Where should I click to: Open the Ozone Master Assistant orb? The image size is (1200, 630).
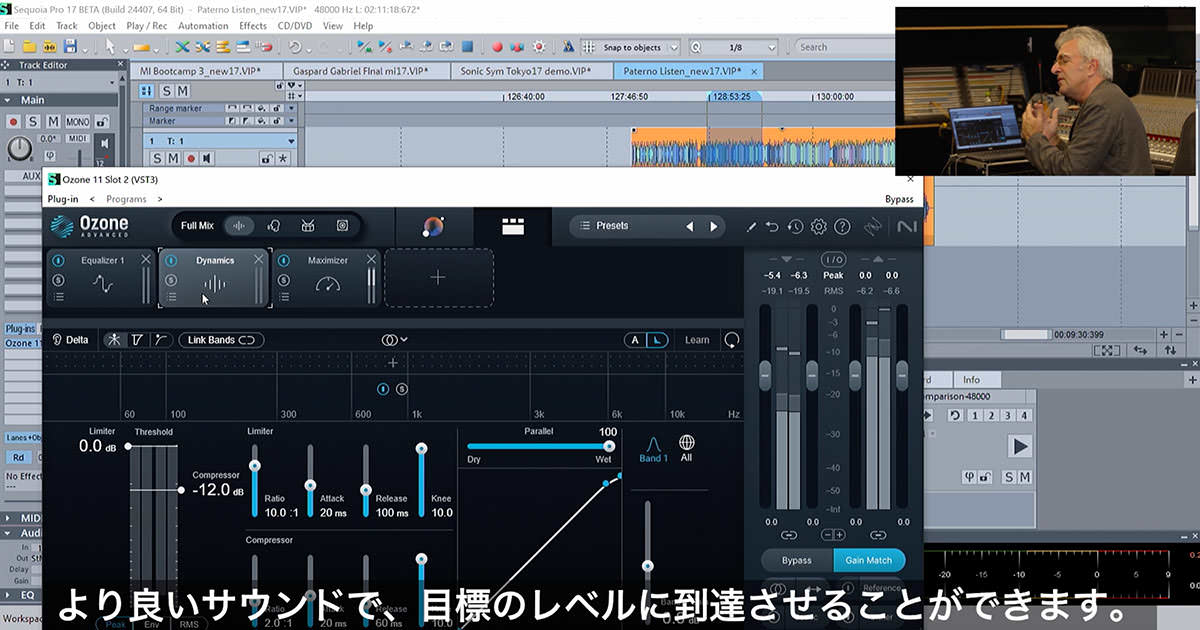pos(433,227)
